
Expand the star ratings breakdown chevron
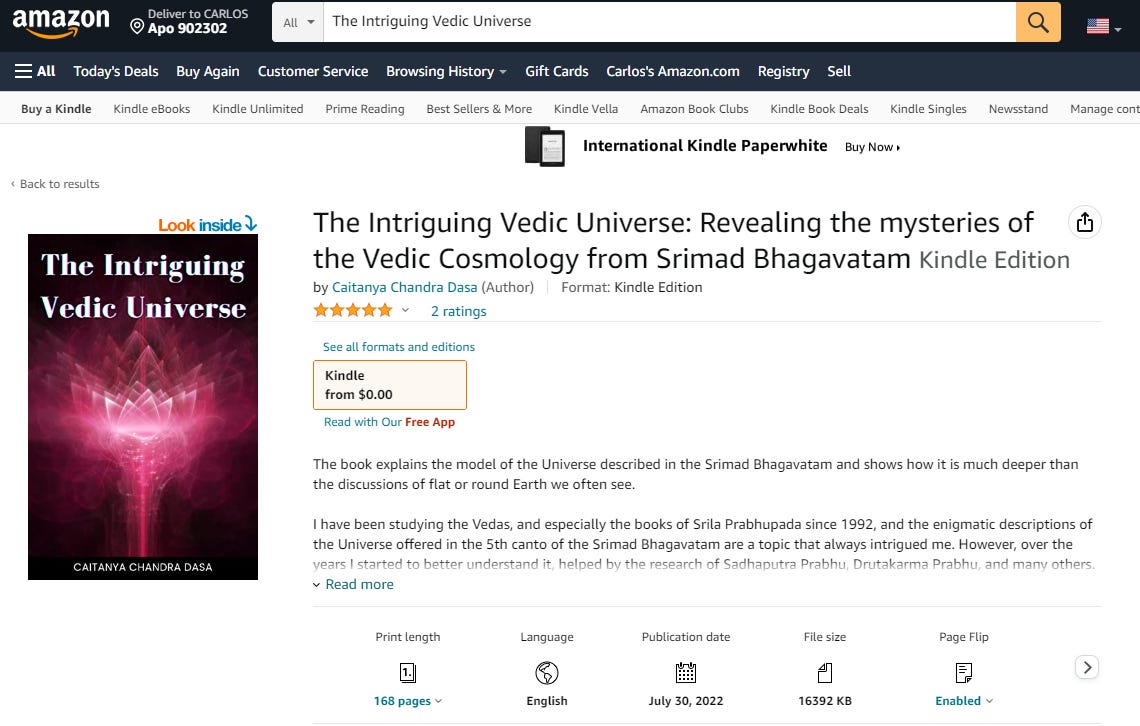coord(405,310)
